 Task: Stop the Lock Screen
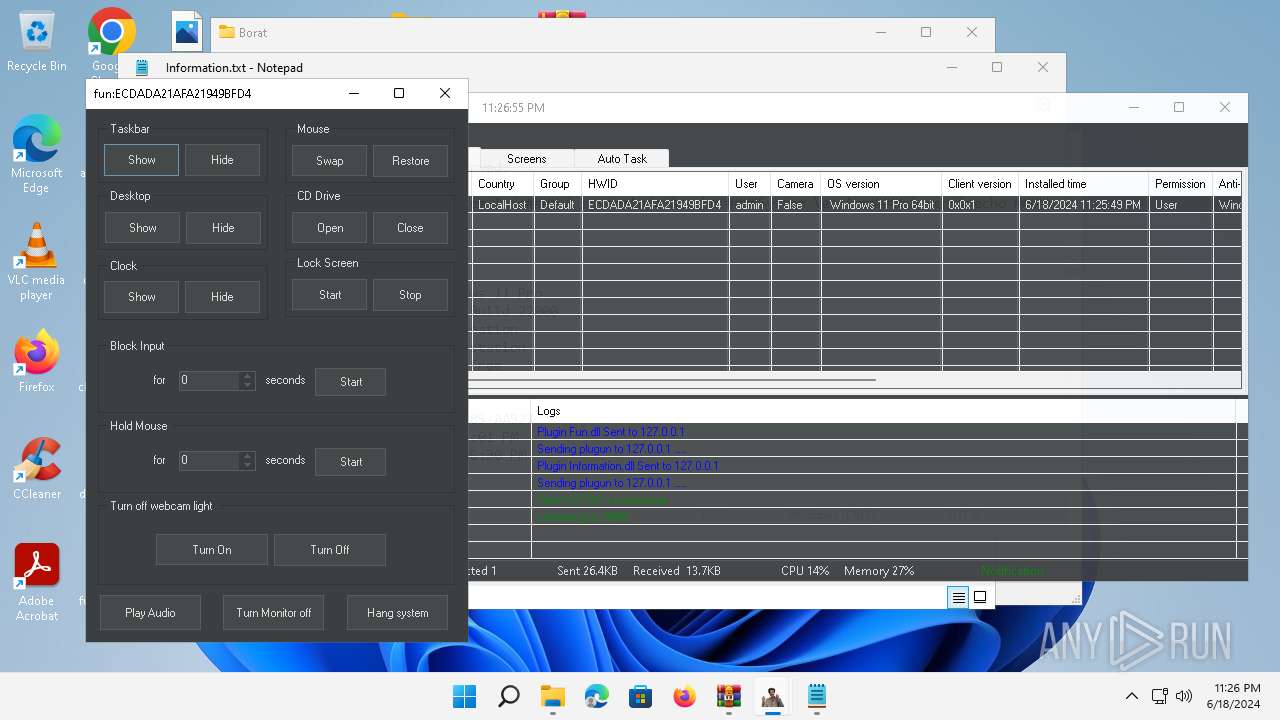pyautogui.click(x=410, y=295)
